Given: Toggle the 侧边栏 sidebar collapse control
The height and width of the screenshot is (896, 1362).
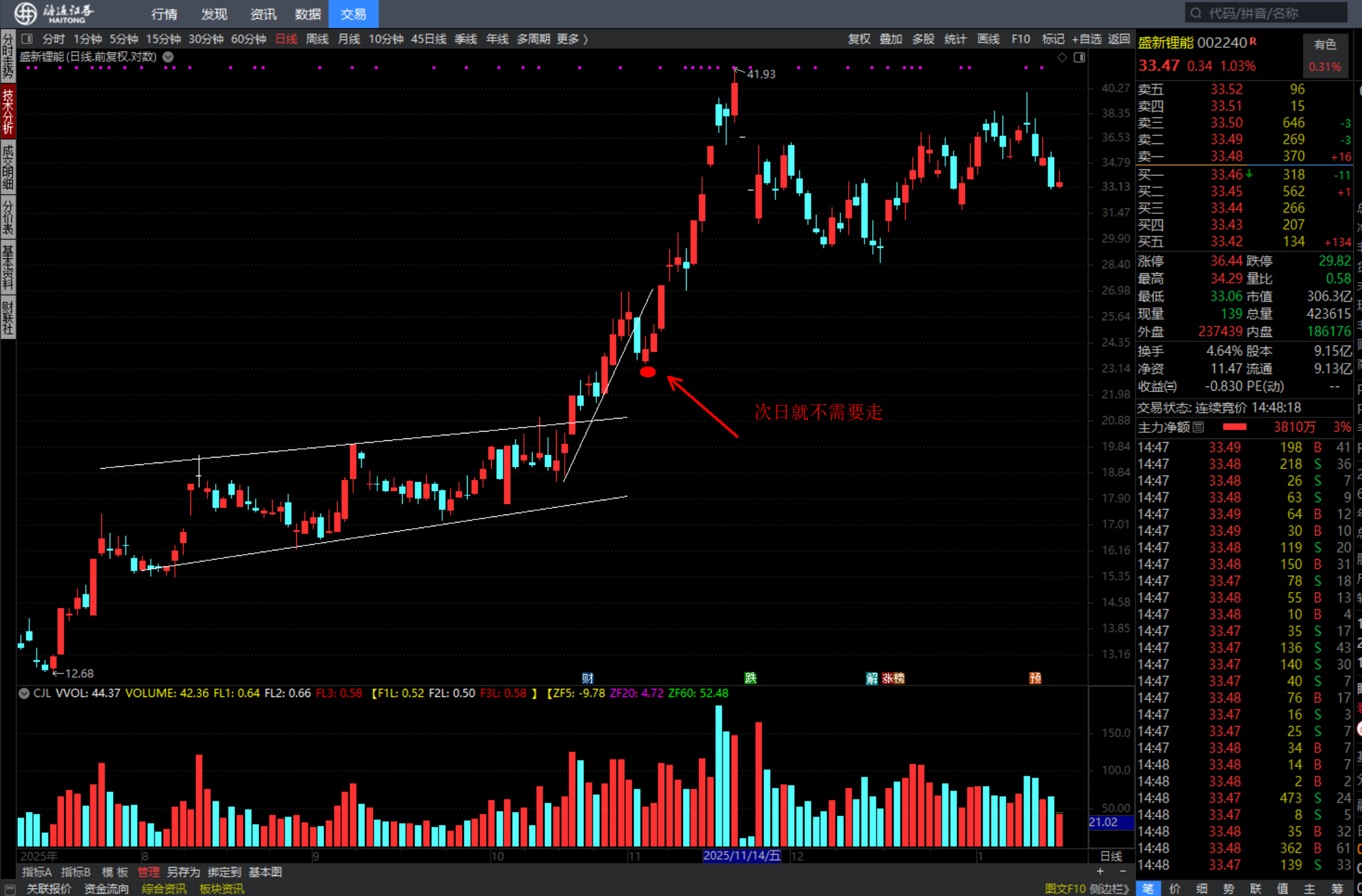Looking at the screenshot, I should [x=1109, y=889].
